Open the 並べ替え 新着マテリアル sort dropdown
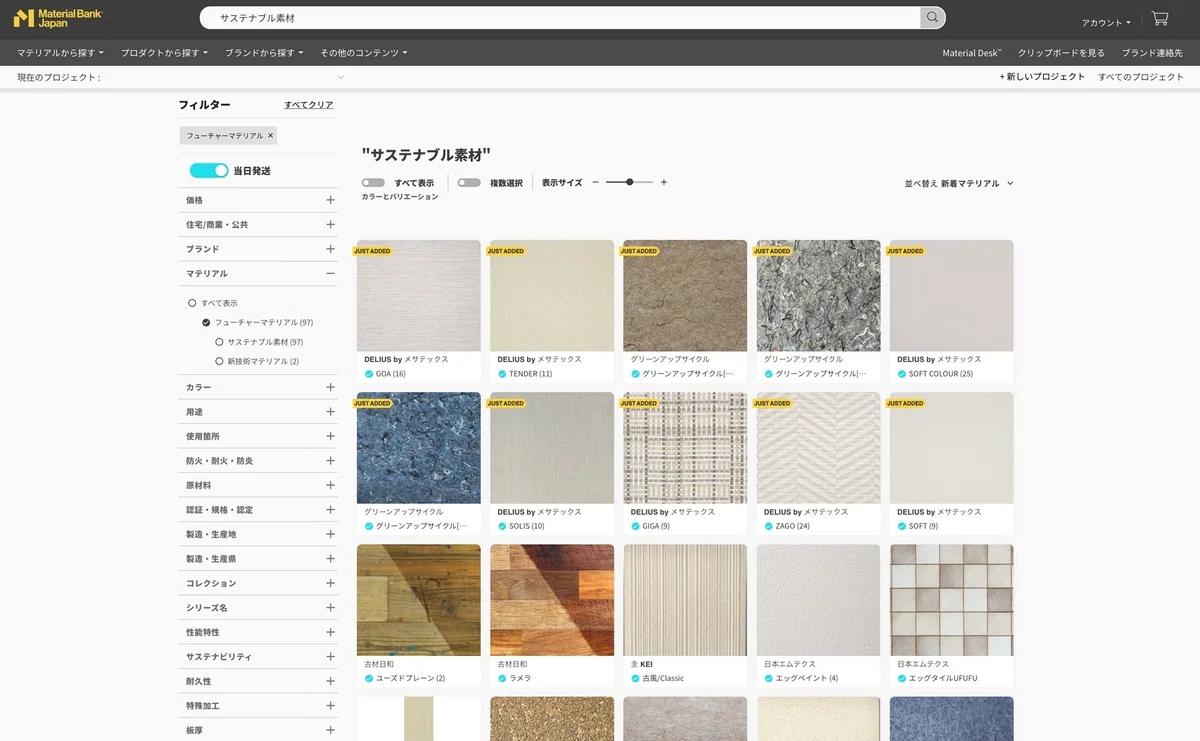This screenshot has height=741, width=1200. tap(959, 183)
